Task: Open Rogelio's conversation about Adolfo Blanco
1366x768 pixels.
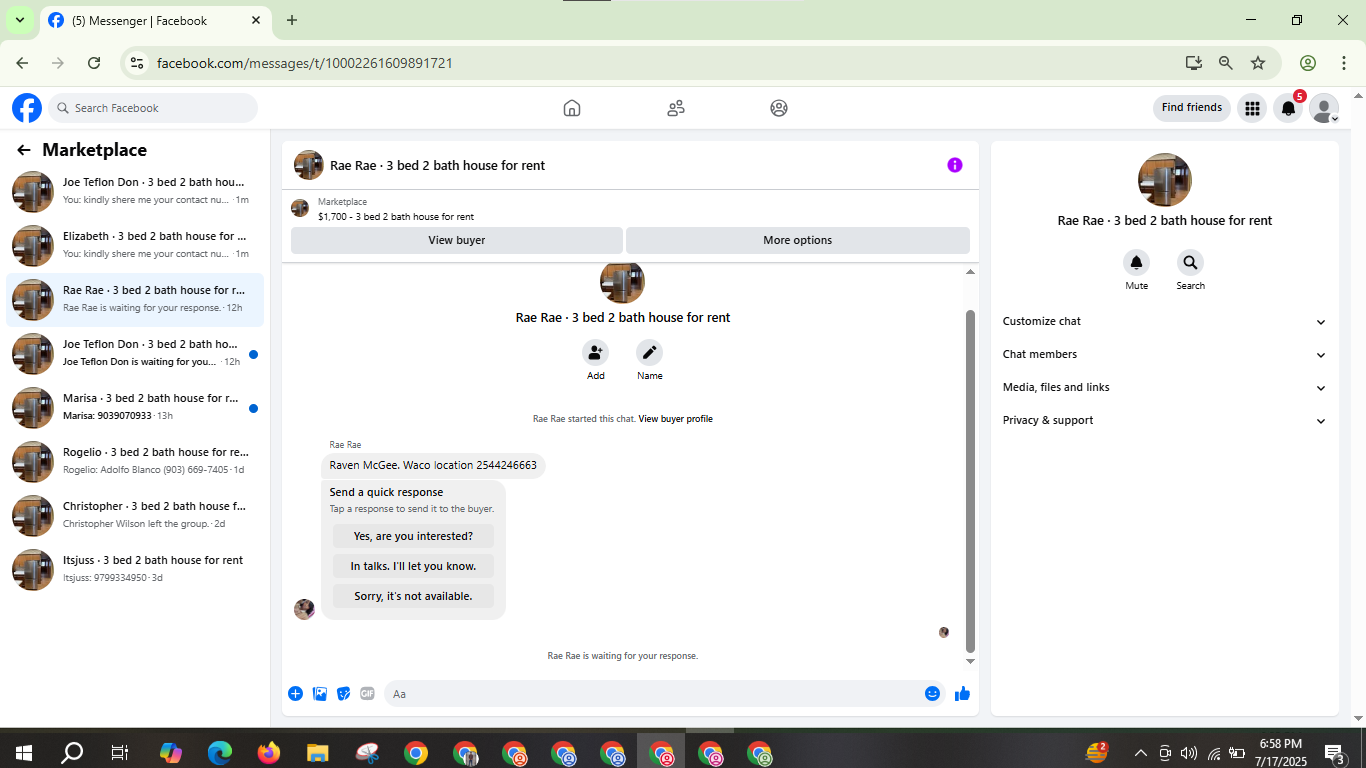Action: pyautogui.click(x=135, y=462)
